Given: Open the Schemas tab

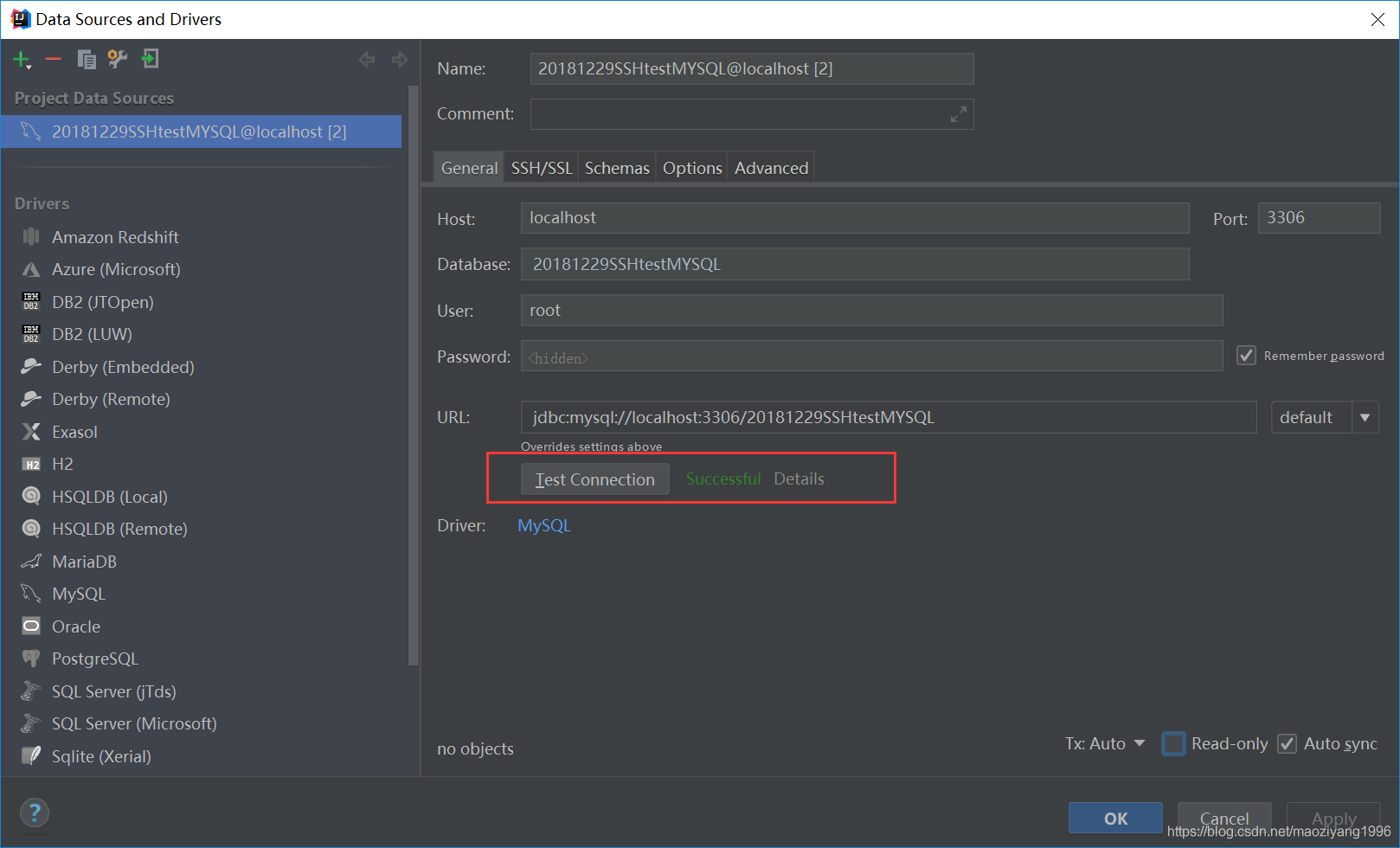Looking at the screenshot, I should pyautogui.click(x=616, y=167).
